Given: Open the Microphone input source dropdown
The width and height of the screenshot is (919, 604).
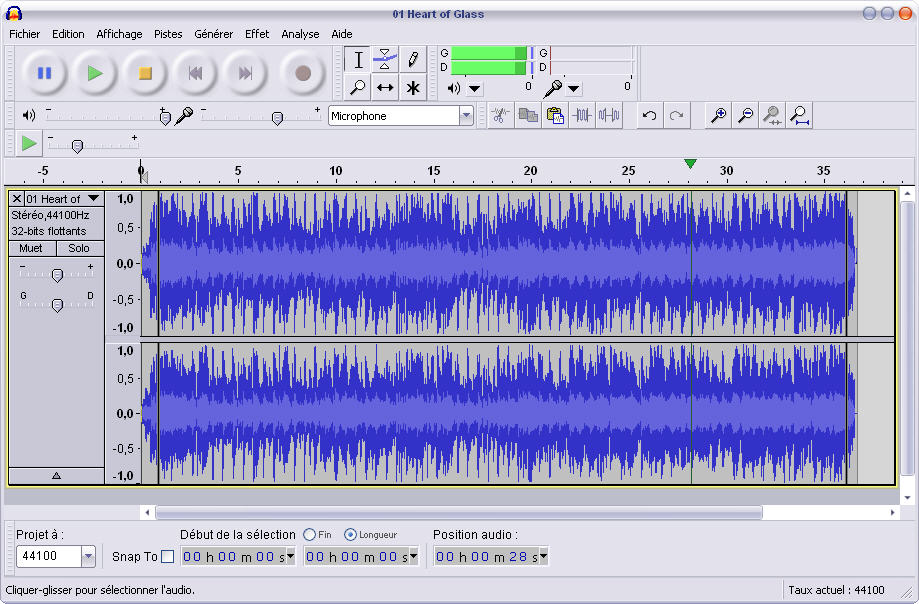Looking at the screenshot, I should 466,115.
